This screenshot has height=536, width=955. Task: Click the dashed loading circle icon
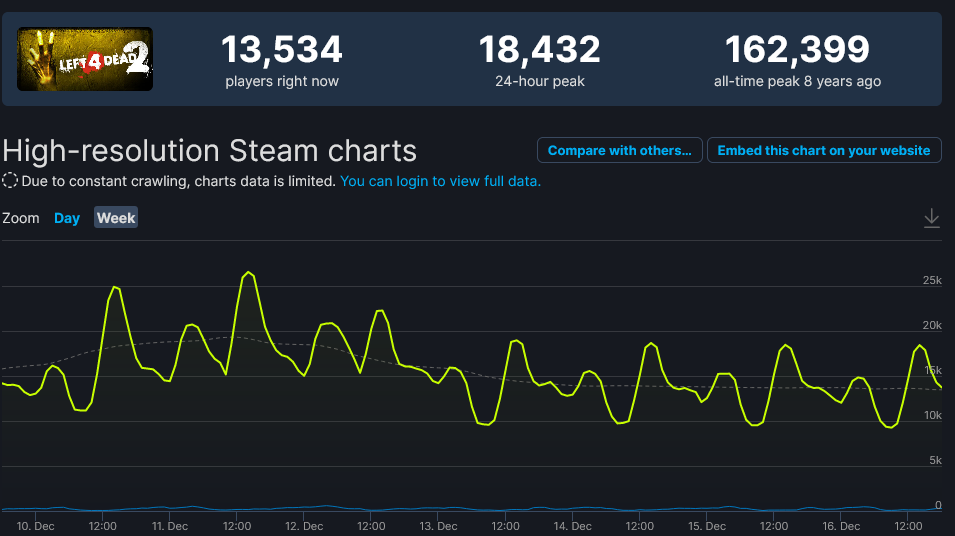tap(10, 180)
